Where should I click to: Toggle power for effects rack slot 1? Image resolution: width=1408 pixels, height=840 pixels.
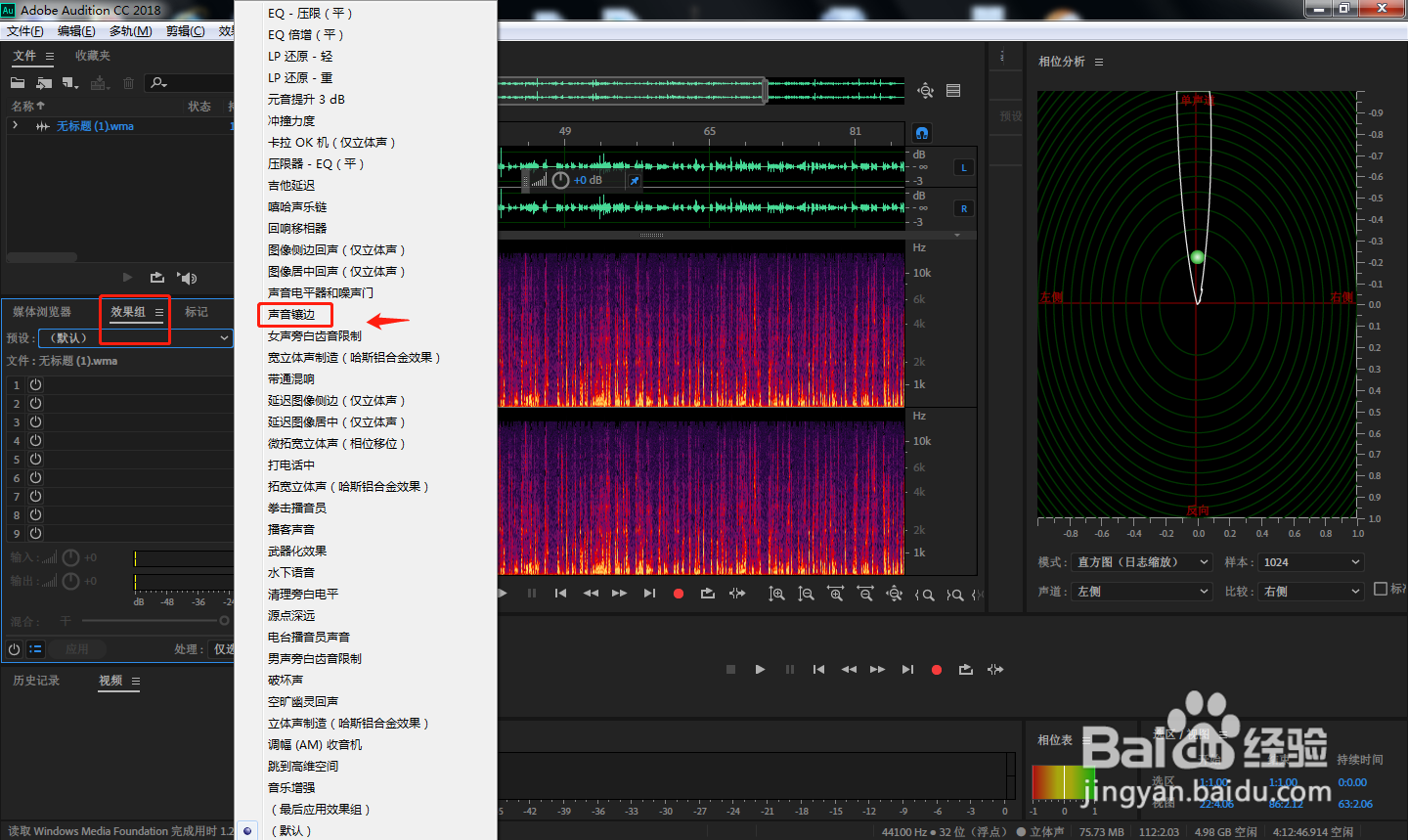click(x=35, y=384)
